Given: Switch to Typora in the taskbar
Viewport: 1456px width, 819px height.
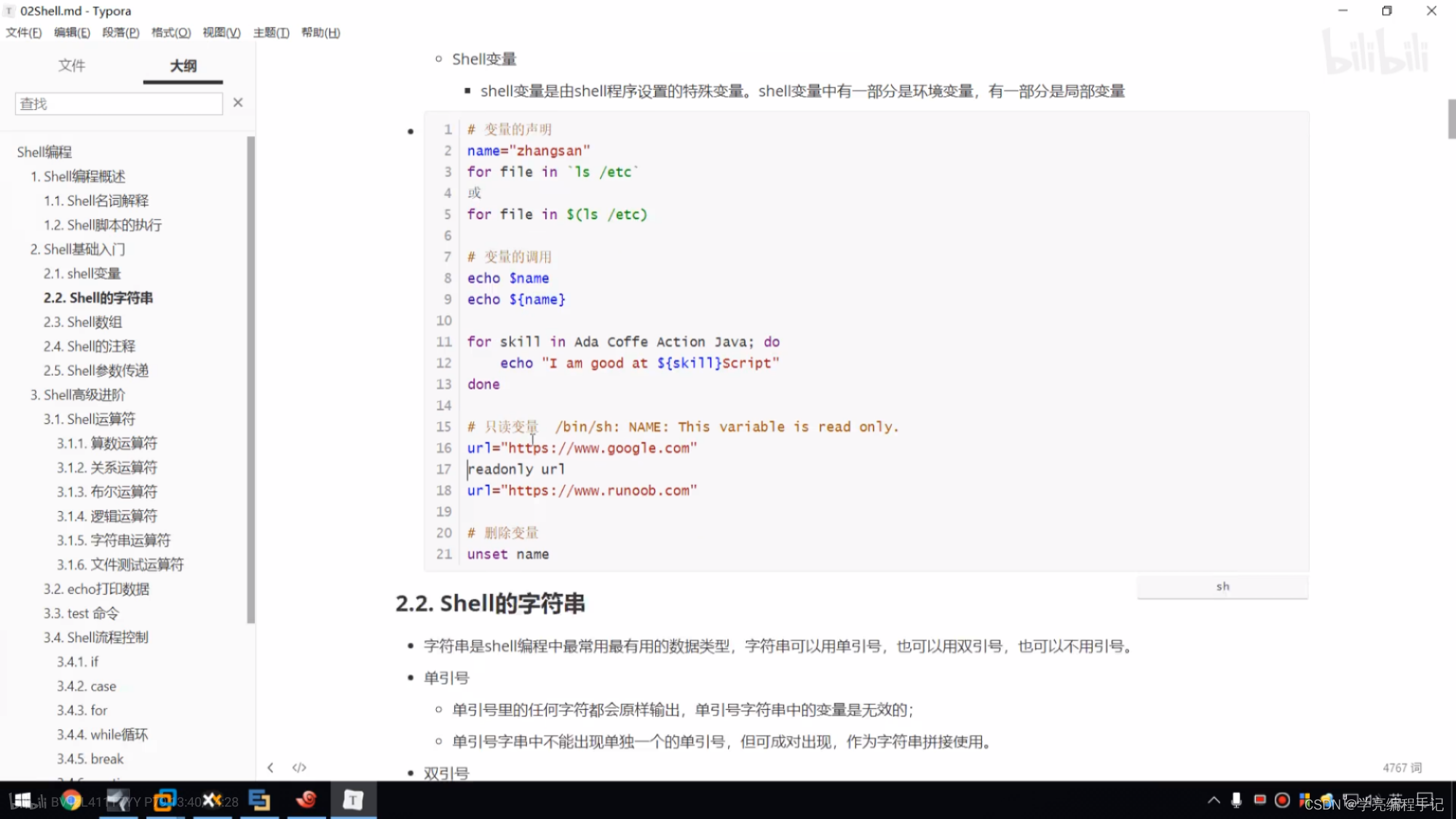Looking at the screenshot, I should (353, 801).
